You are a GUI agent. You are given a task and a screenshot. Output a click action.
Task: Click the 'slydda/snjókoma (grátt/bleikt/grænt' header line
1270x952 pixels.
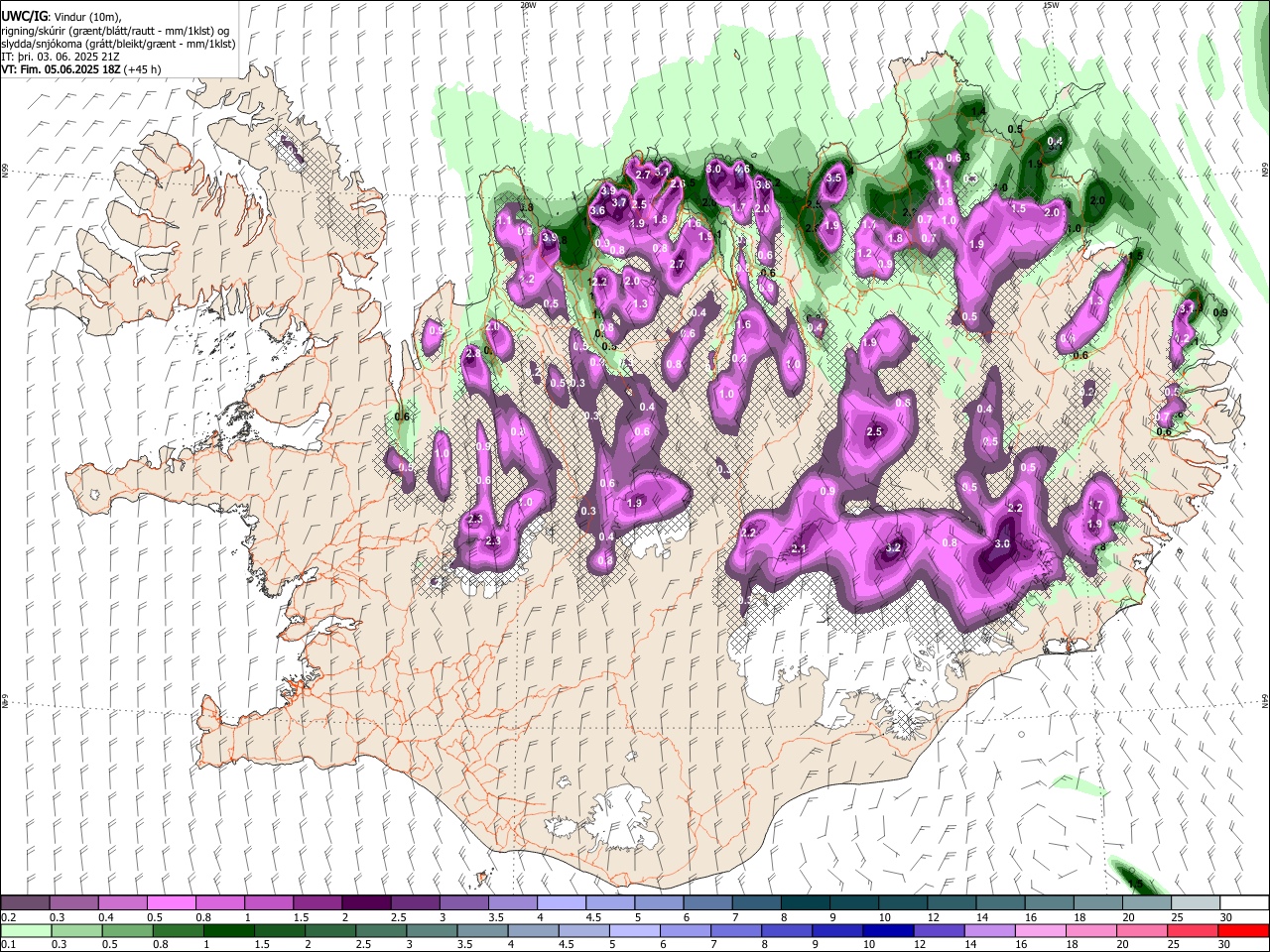click(x=118, y=44)
